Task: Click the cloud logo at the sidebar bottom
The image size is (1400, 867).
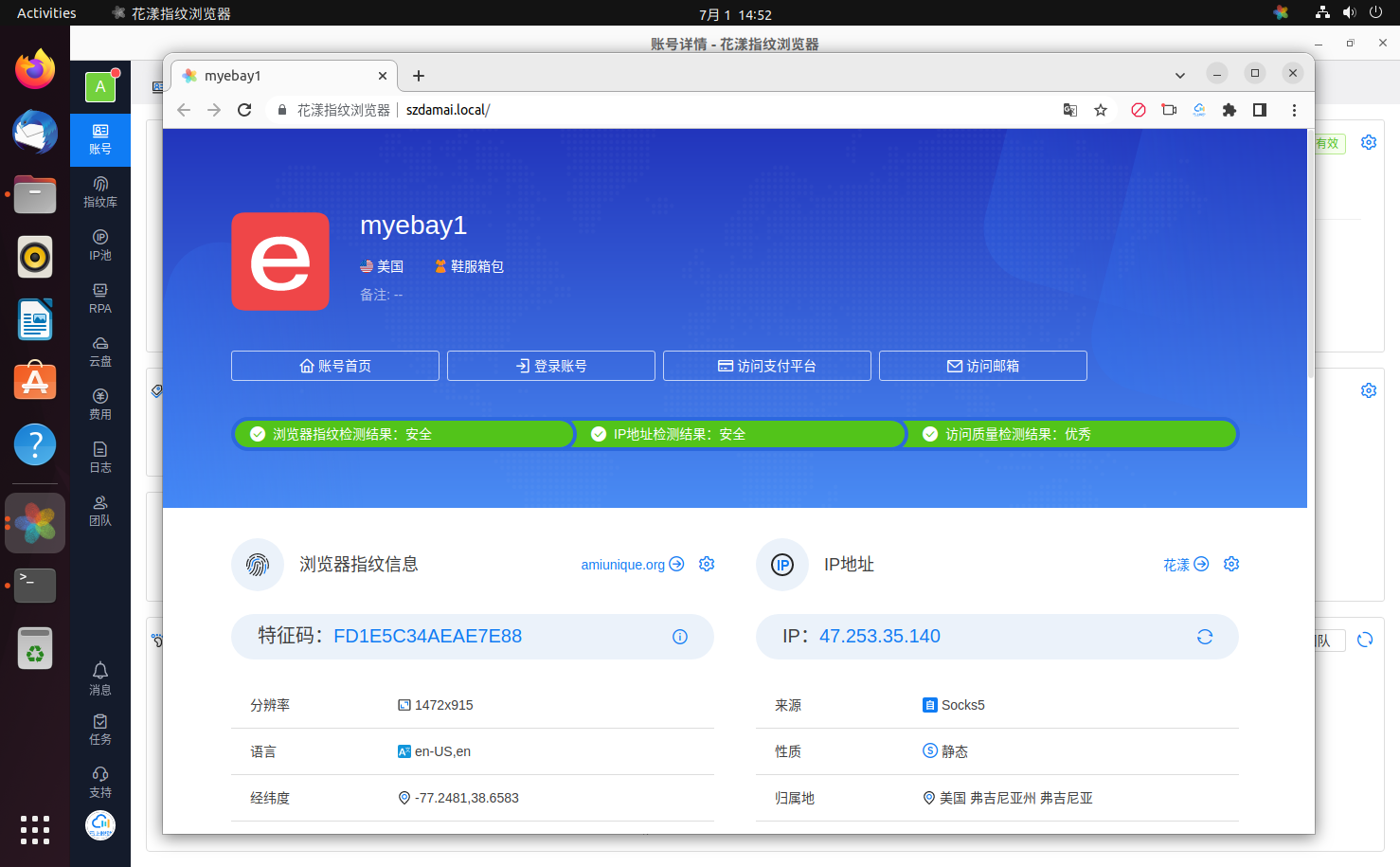Action: pyautogui.click(x=100, y=825)
